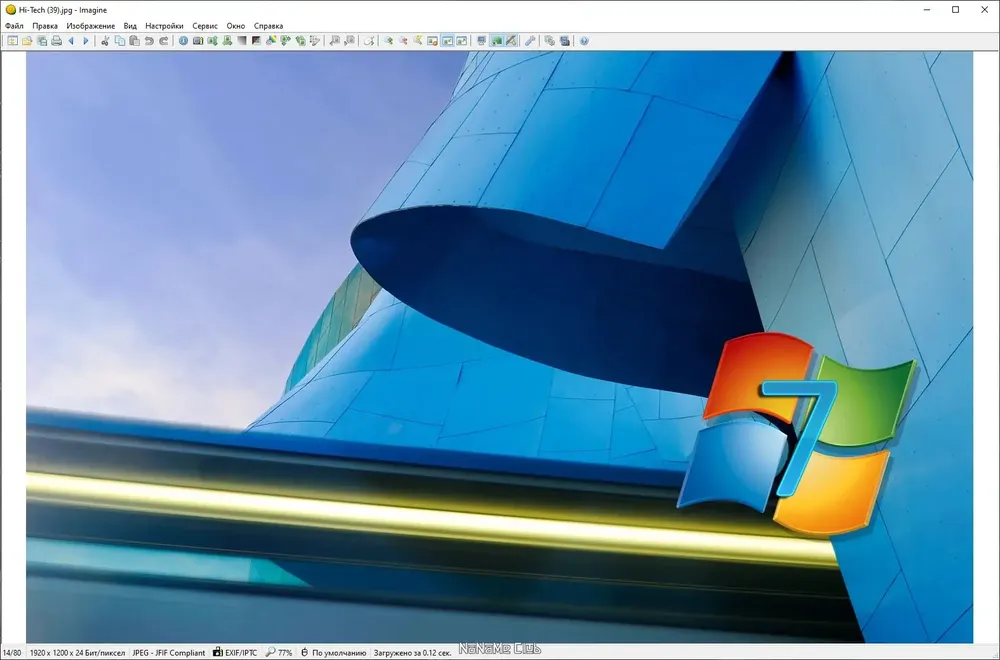
Task: Click the Print icon in toolbar
Action: (x=57, y=41)
